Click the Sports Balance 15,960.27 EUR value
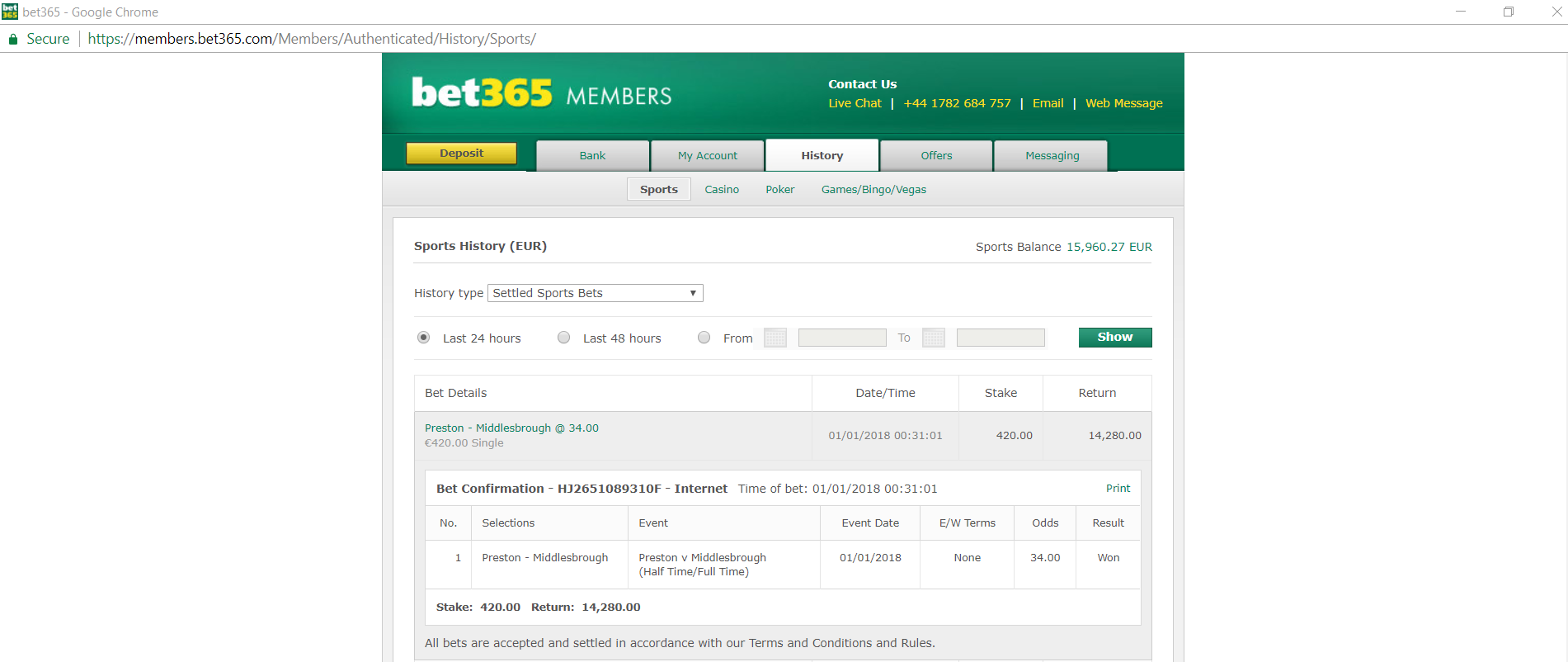The width and height of the screenshot is (1568, 662). point(1109,247)
